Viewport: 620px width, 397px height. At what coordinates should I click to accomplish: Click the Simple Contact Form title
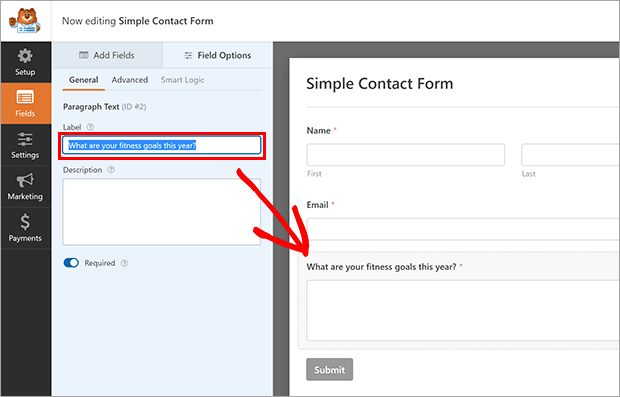[x=380, y=84]
